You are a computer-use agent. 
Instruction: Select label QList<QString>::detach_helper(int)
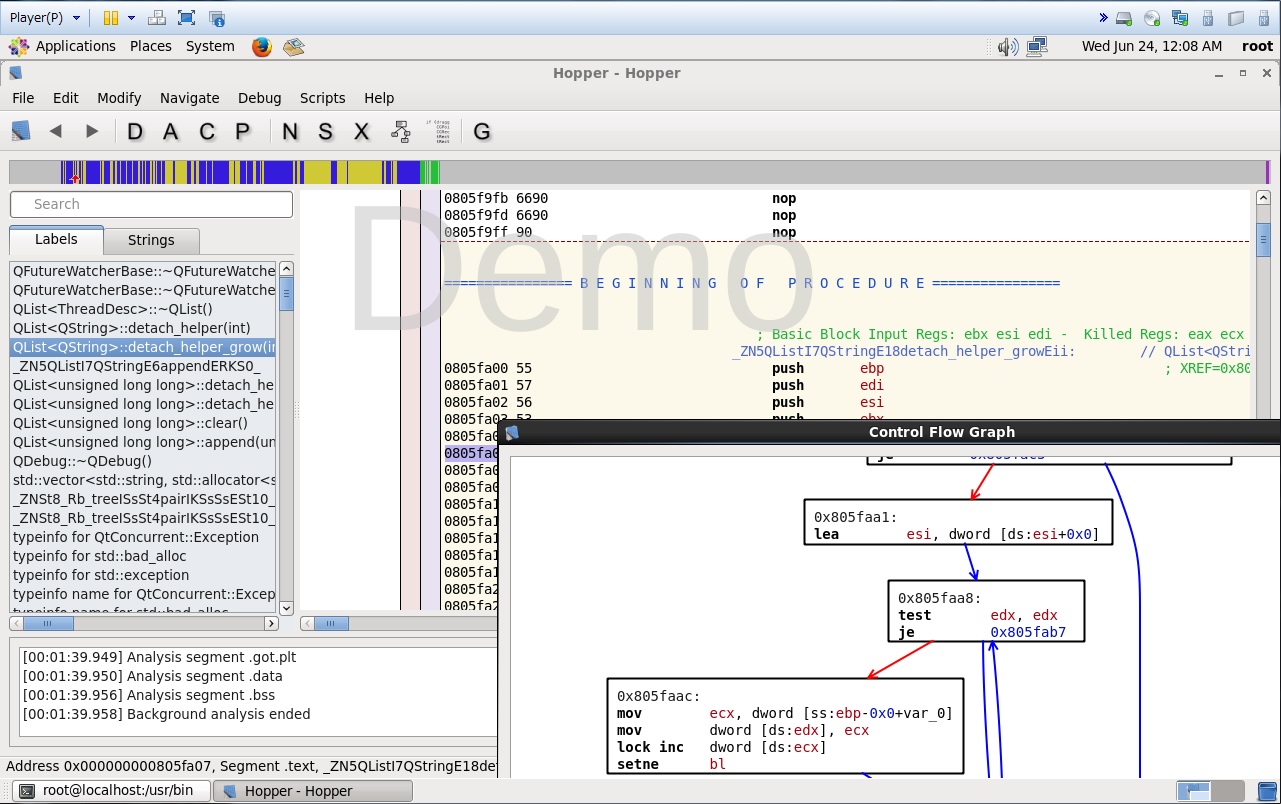(x=143, y=328)
